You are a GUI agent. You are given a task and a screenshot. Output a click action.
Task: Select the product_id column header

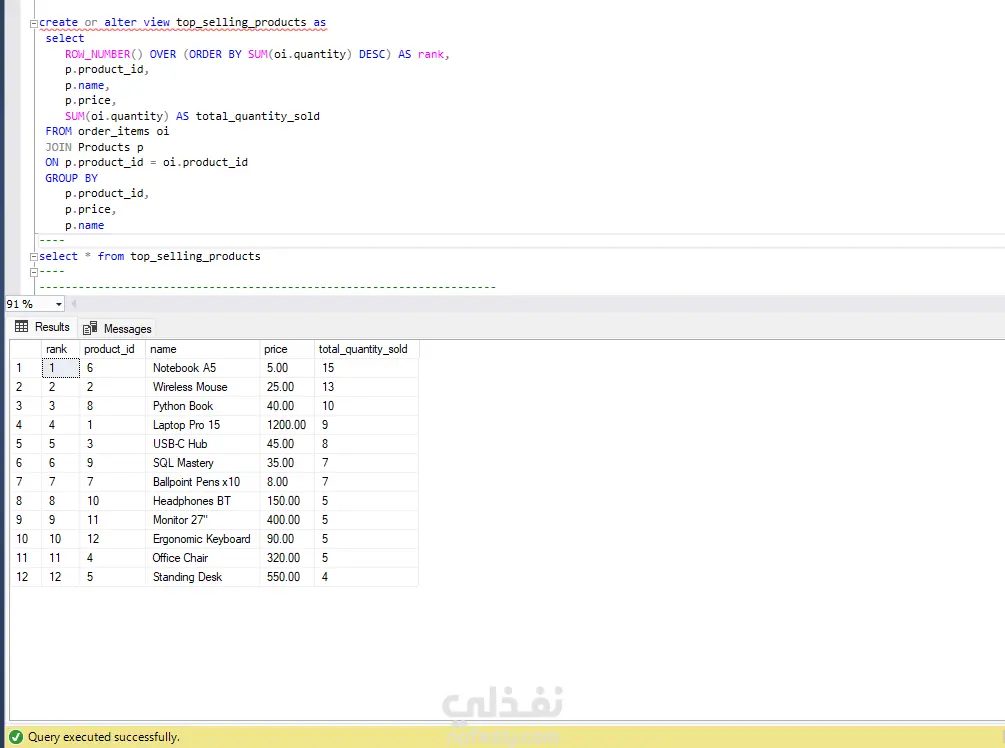pyautogui.click(x=112, y=349)
